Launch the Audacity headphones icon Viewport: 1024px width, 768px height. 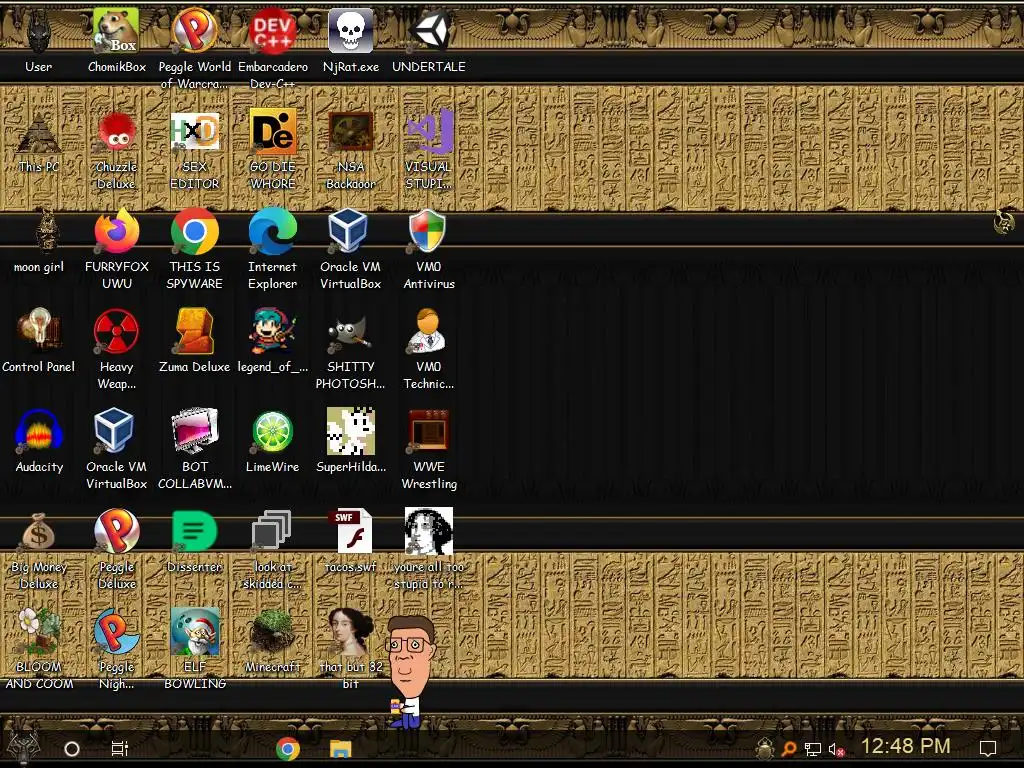coord(39,432)
